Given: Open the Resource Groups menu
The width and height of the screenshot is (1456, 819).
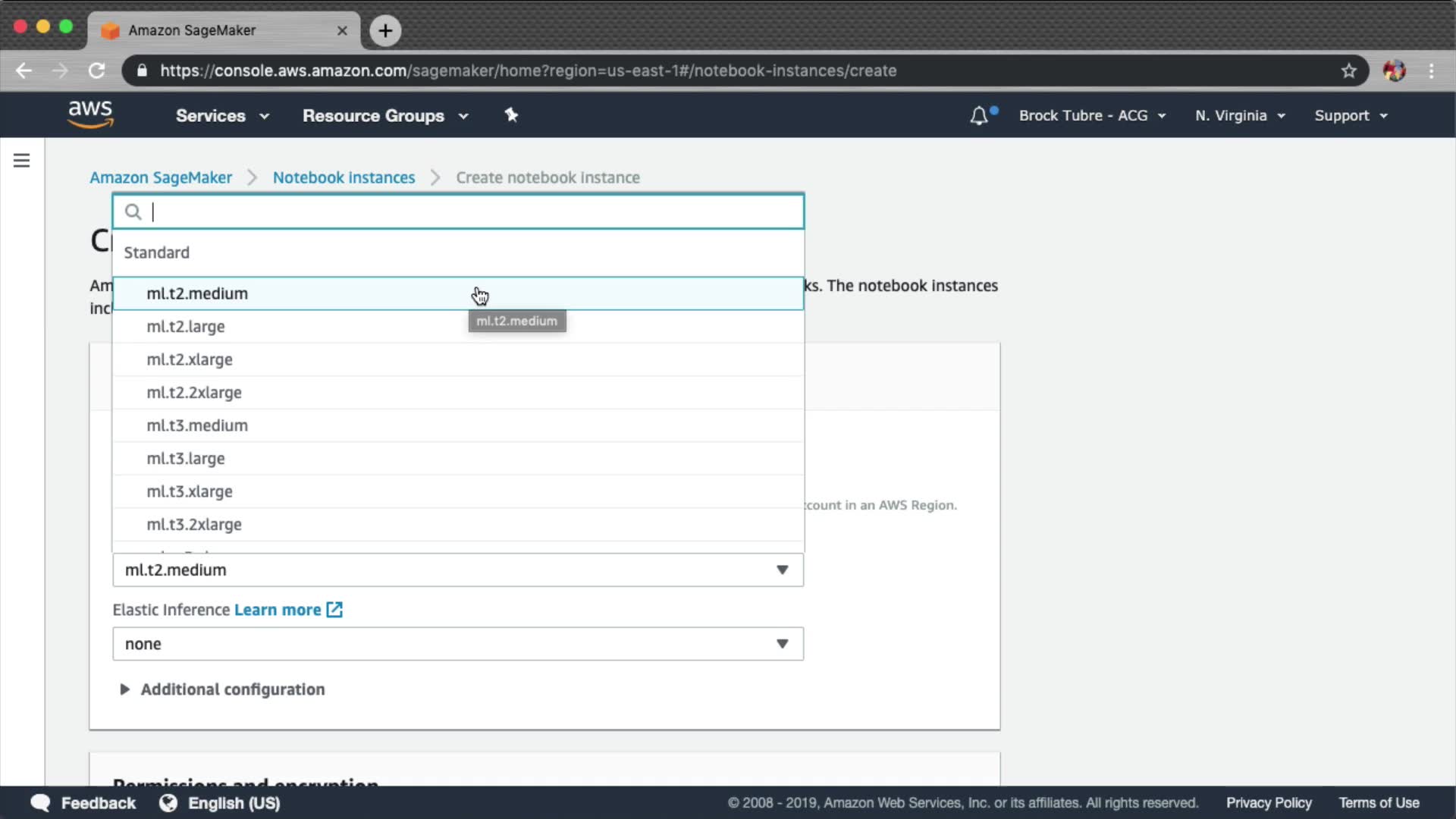Looking at the screenshot, I should (385, 116).
